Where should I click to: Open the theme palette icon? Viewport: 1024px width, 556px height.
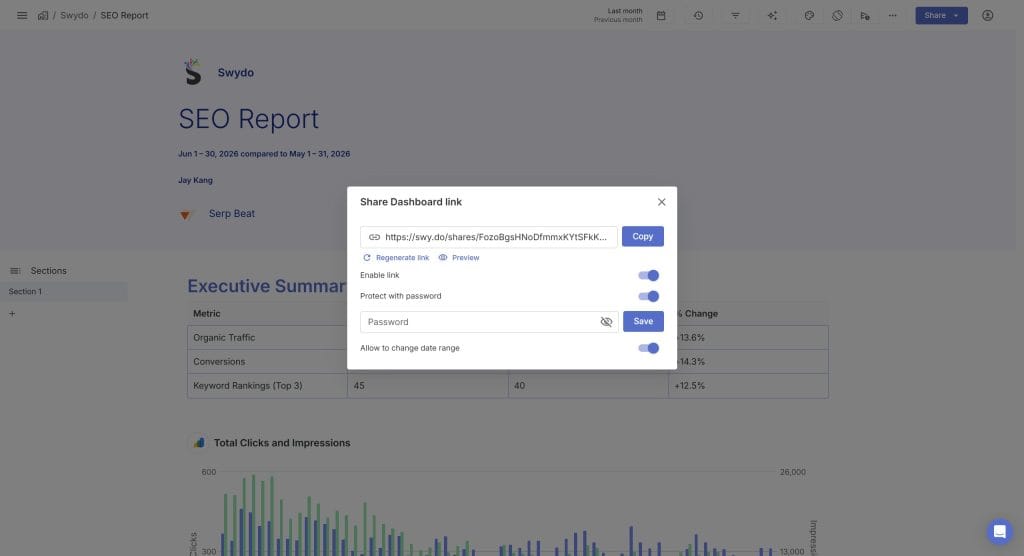[809, 15]
